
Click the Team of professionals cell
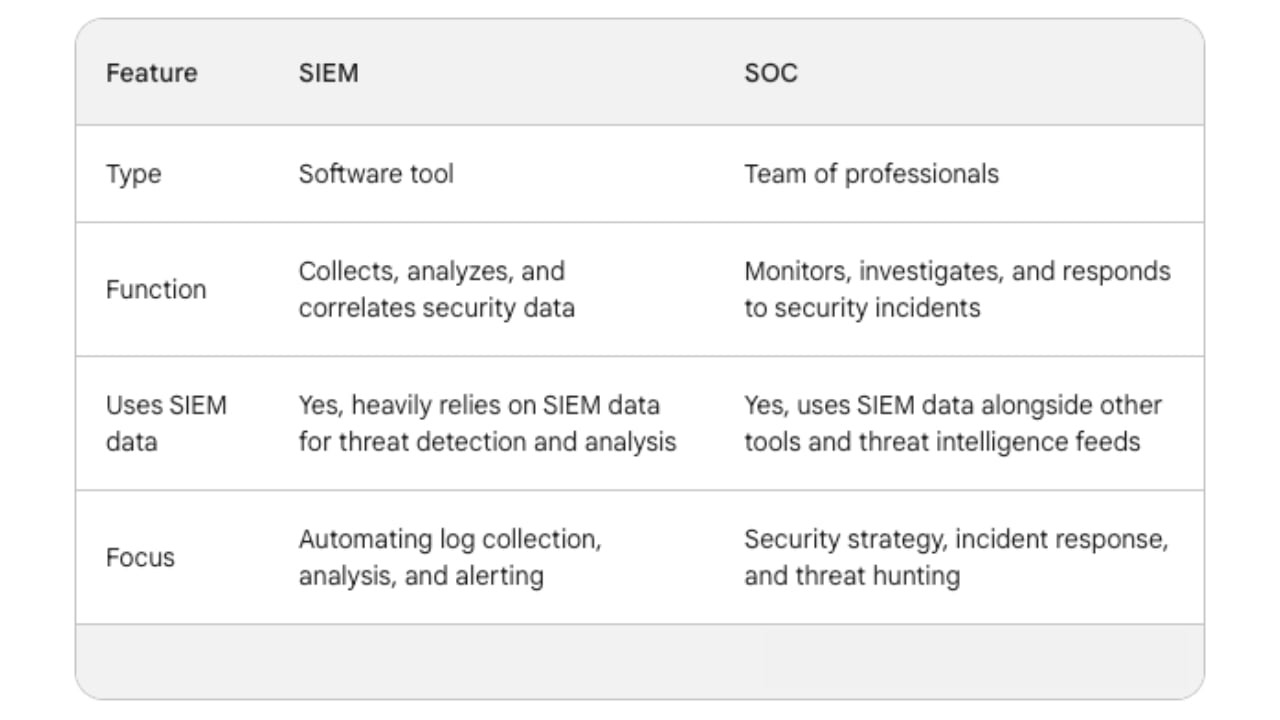(x=871, y=174)
